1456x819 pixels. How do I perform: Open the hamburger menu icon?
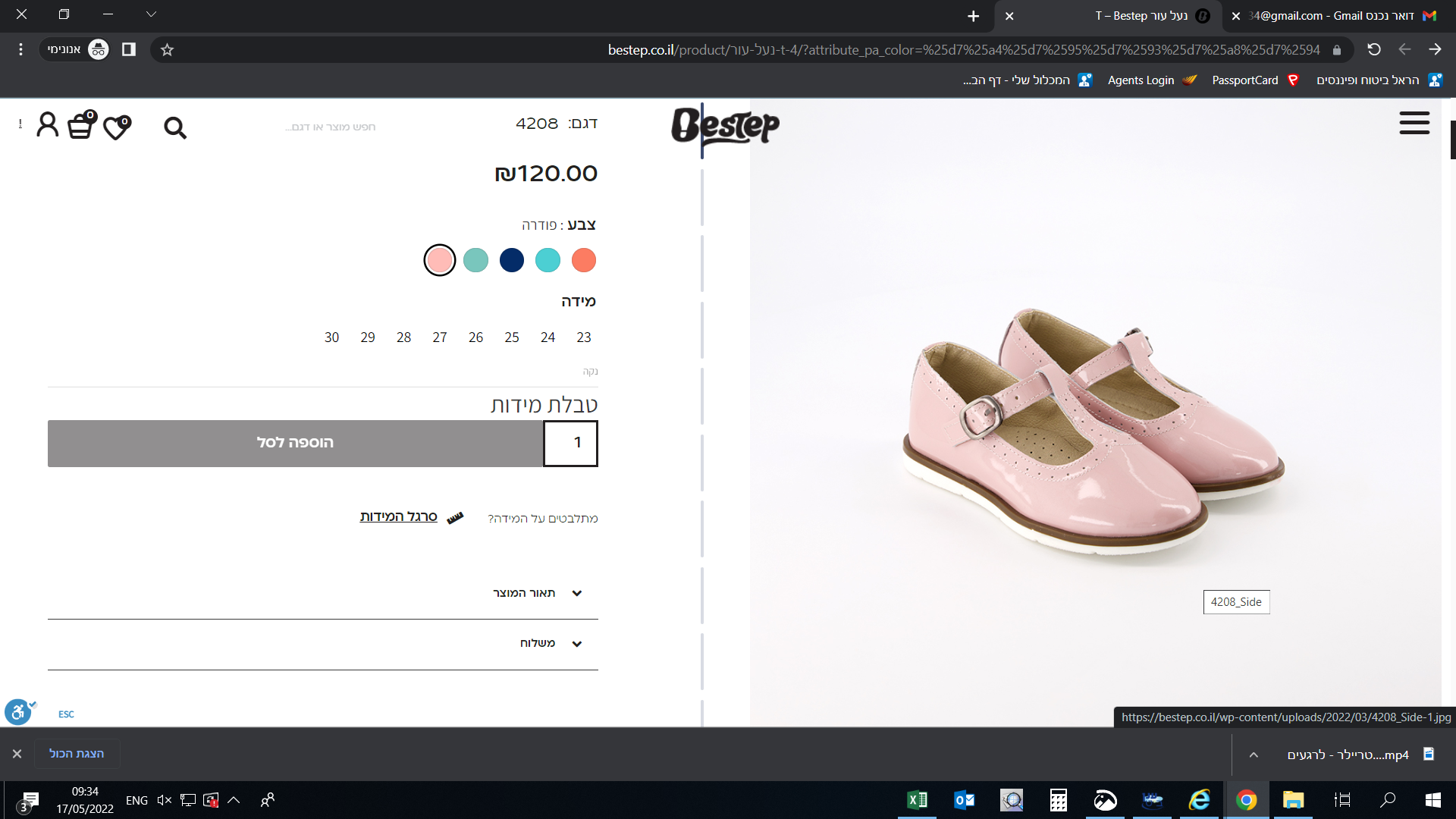tap(1414, 123)
